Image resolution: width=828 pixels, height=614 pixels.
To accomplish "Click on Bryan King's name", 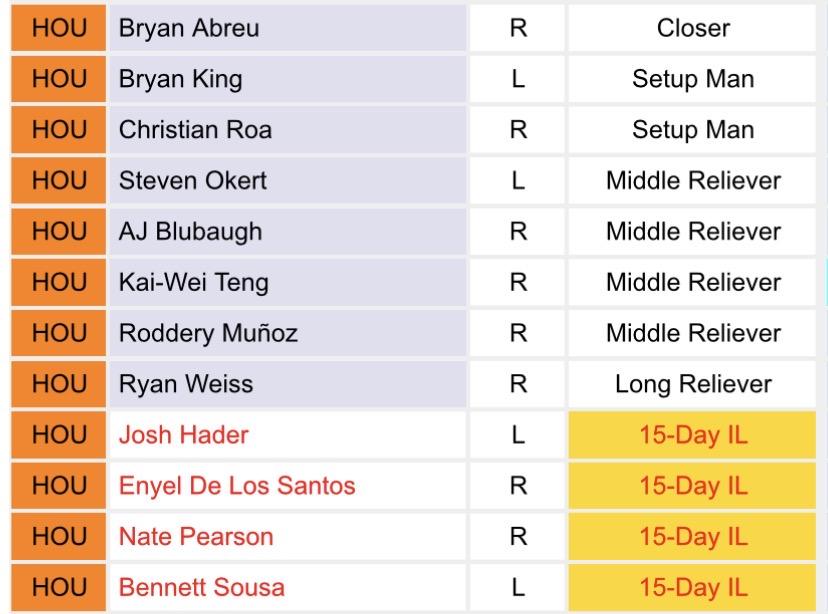I will (180, 79).
